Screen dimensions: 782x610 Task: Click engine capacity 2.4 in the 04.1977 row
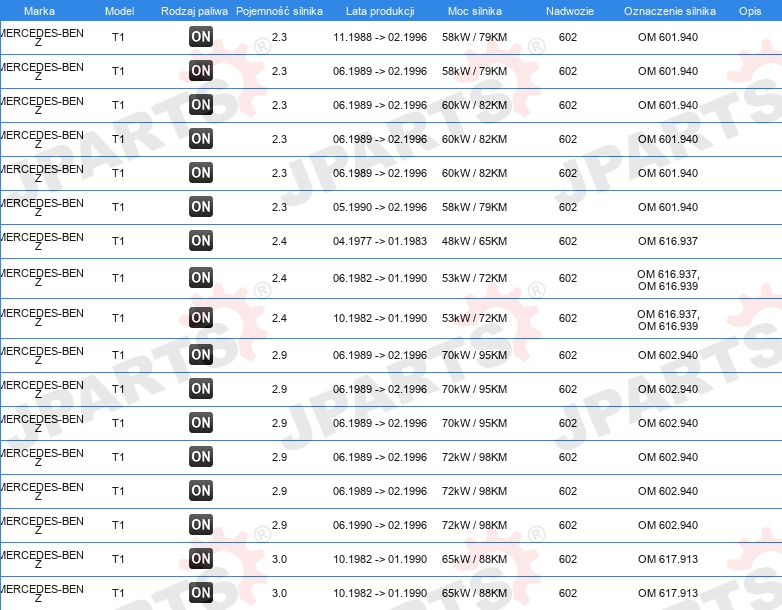279,241
